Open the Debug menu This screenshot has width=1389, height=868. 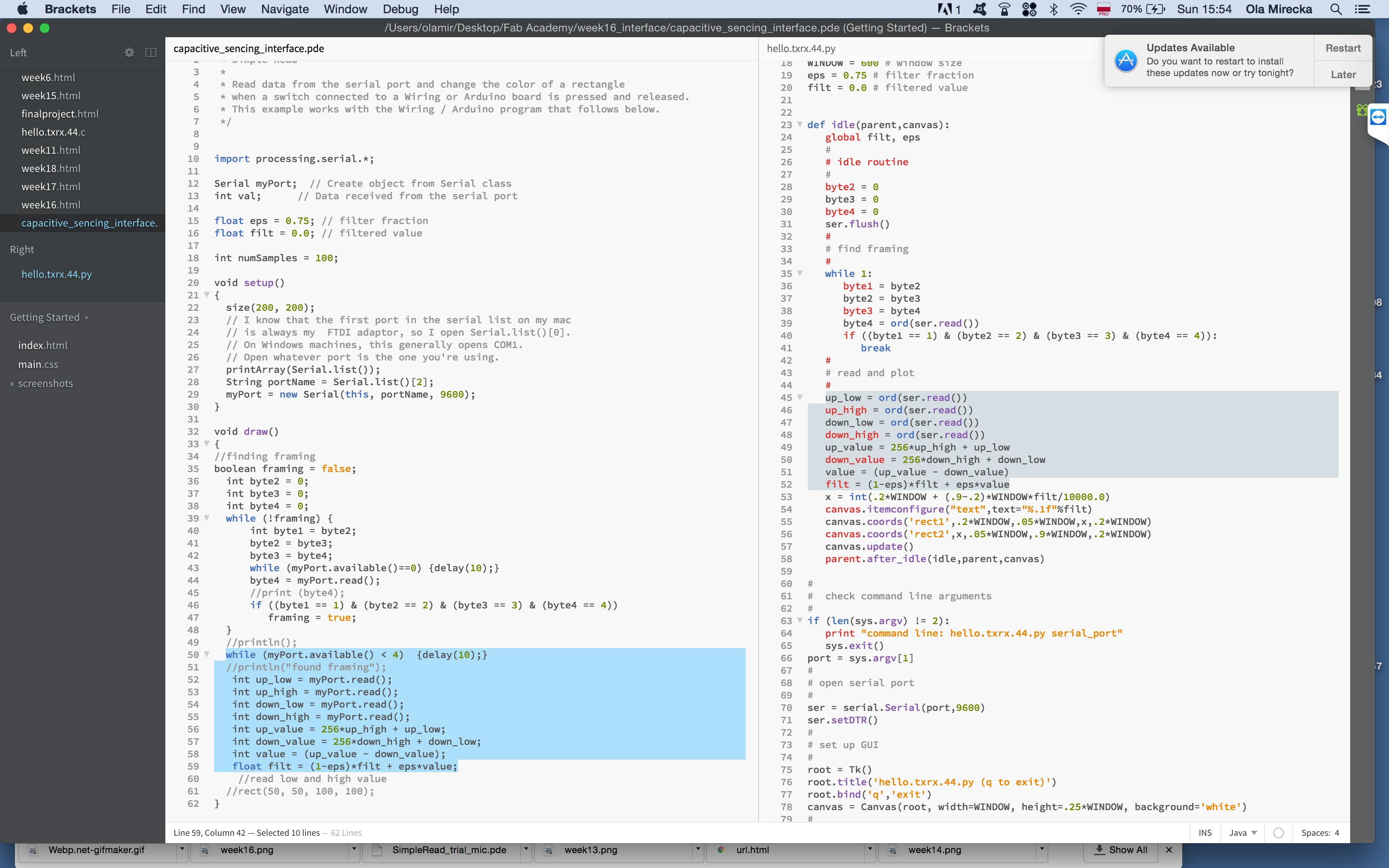click(400, 9)
